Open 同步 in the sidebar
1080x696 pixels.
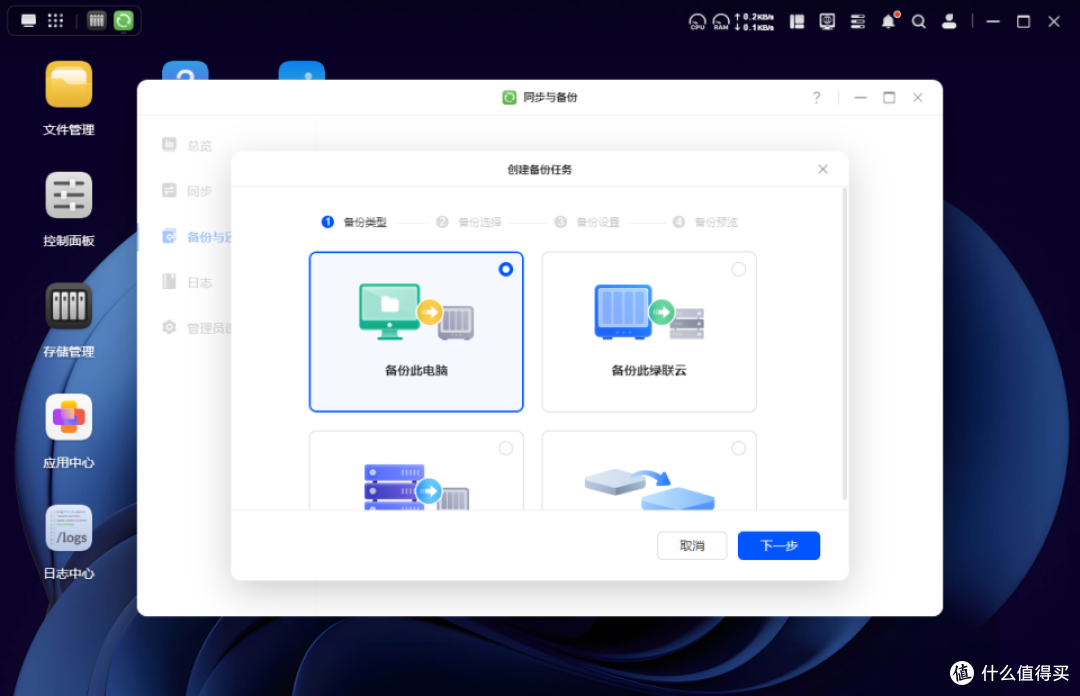pos(187,191)
